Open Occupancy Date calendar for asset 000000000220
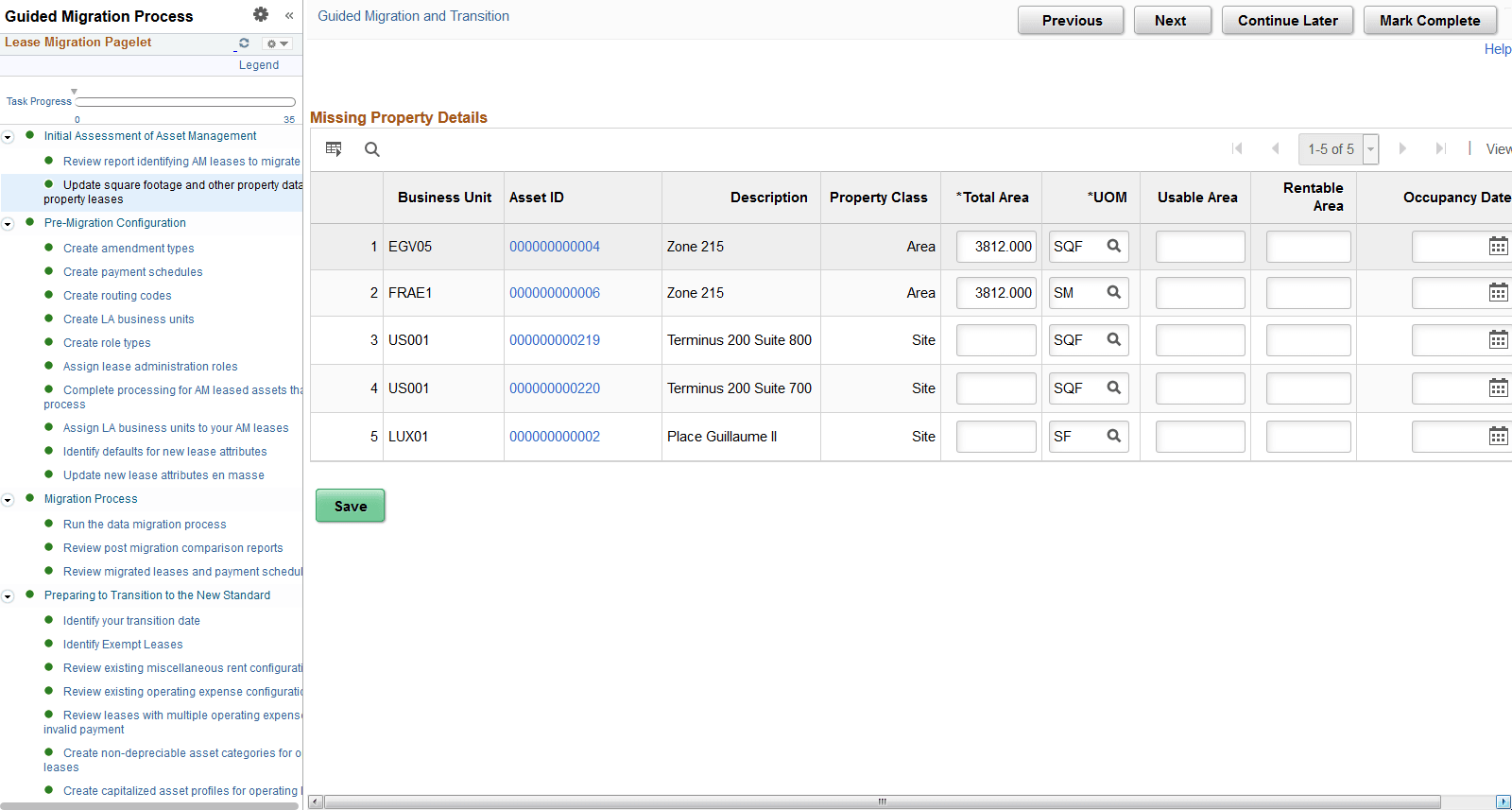The width and height of the screenshot is (1512, 810). tap(1499, 388)
